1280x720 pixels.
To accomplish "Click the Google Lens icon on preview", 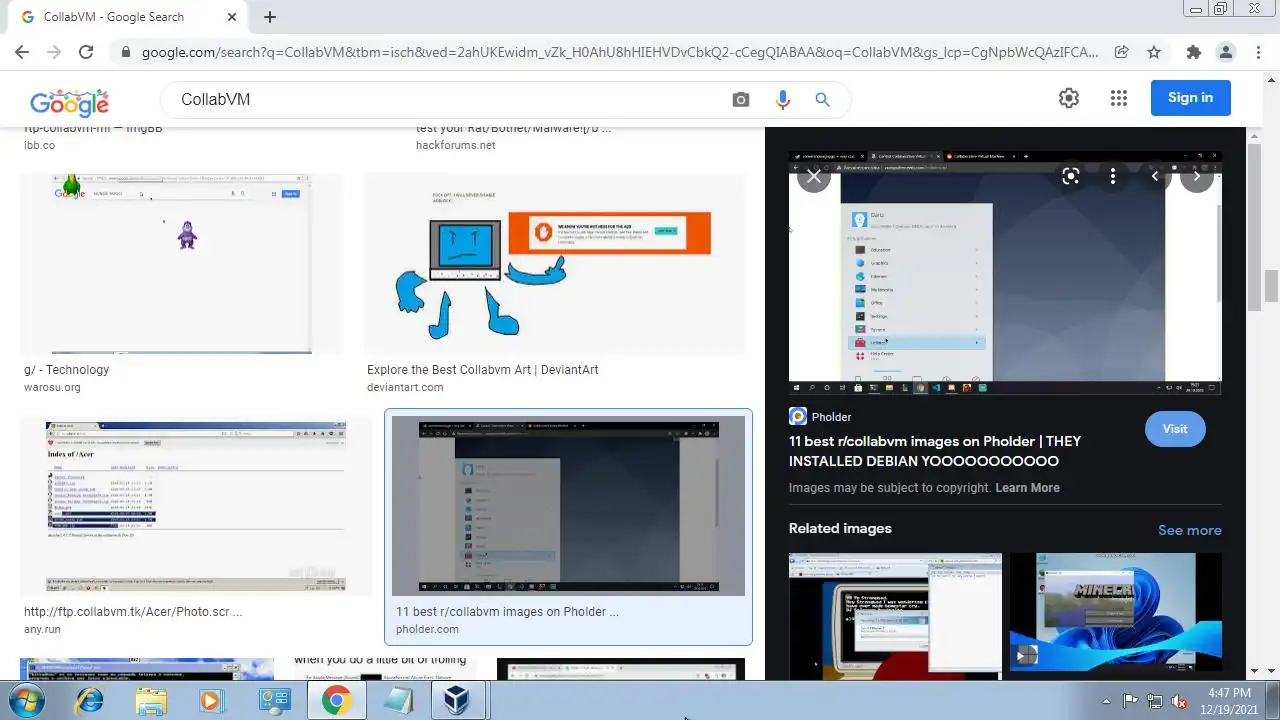I will coord(1071,177).
